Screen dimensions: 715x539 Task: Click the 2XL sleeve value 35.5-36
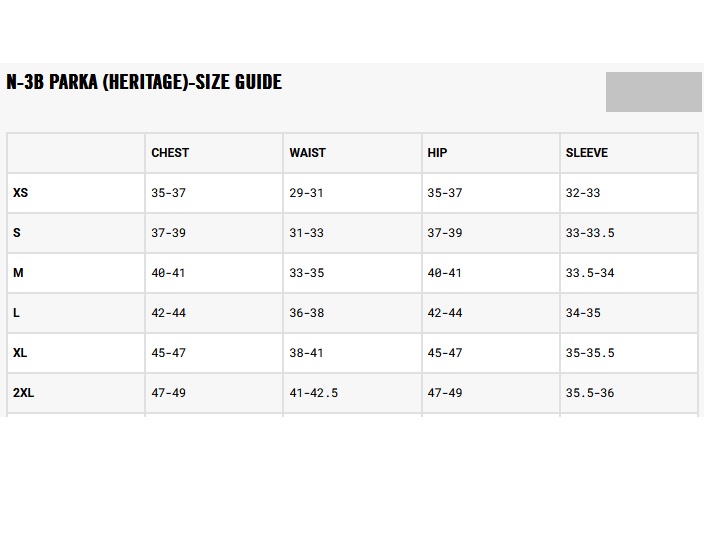click(590, 393)
